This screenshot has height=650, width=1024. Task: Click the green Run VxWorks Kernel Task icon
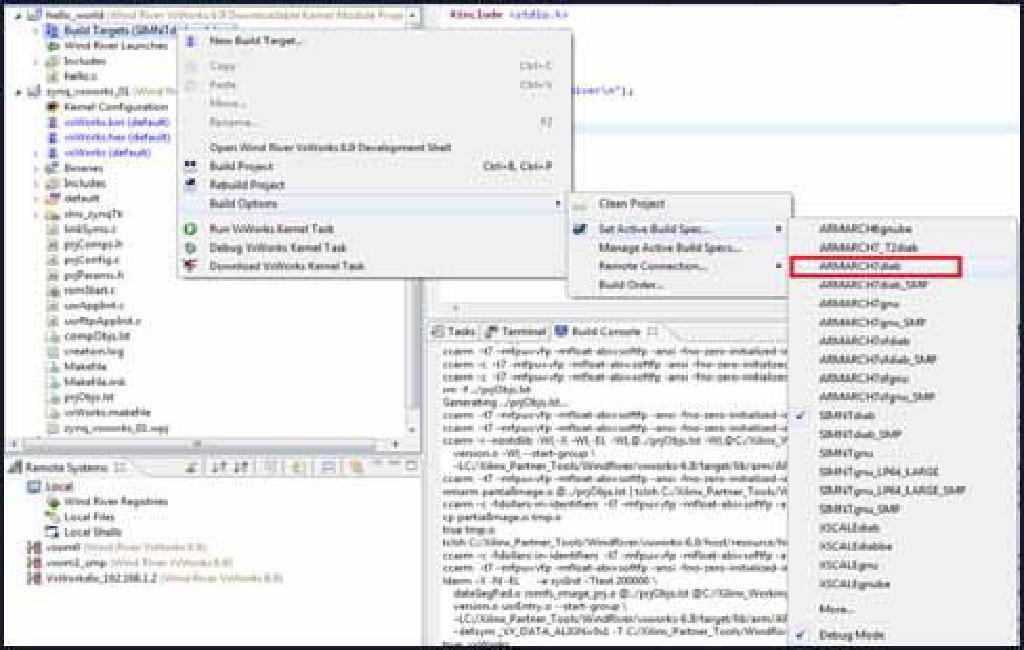coord(189,229)
